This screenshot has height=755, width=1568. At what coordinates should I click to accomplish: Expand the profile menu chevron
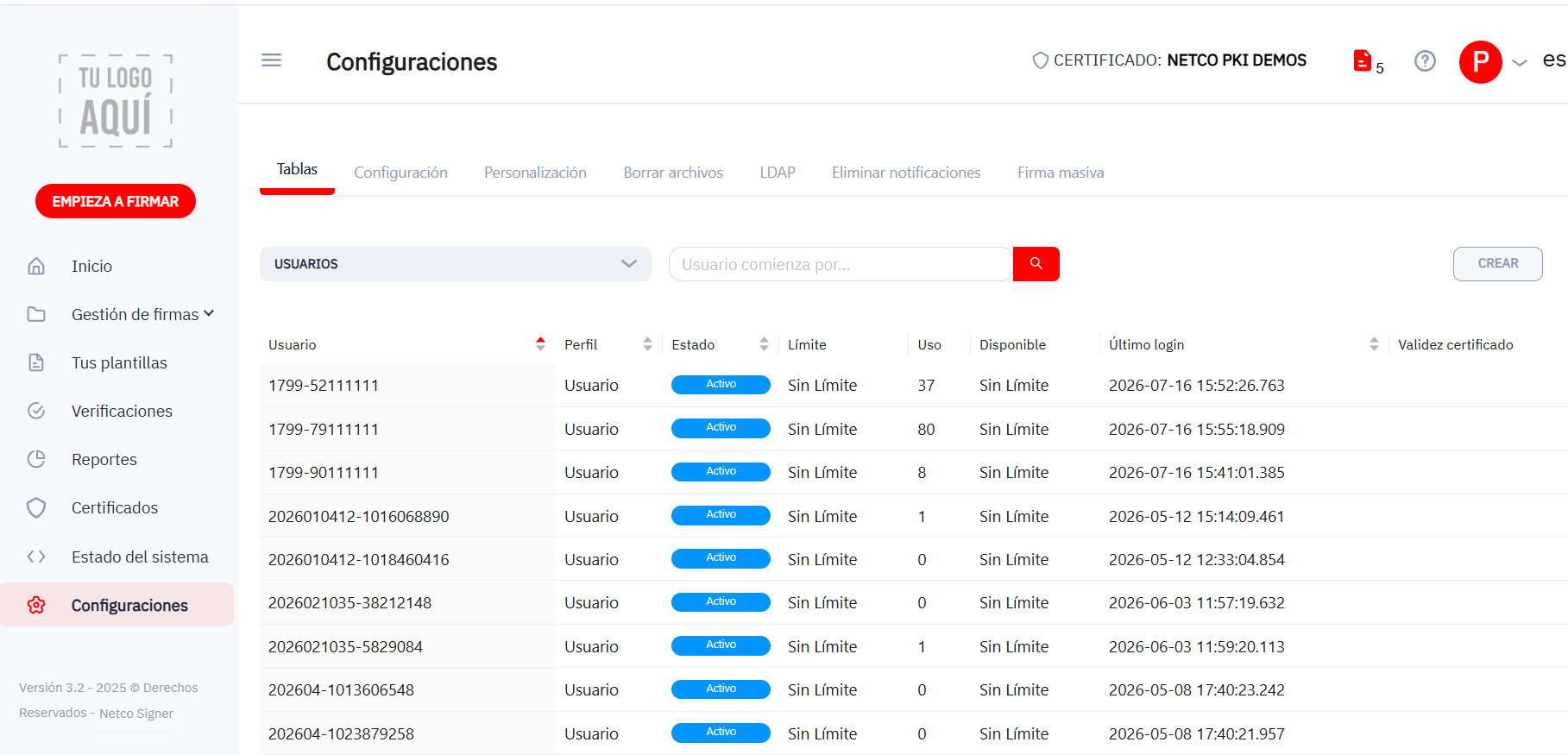[x=1521, y=63]
